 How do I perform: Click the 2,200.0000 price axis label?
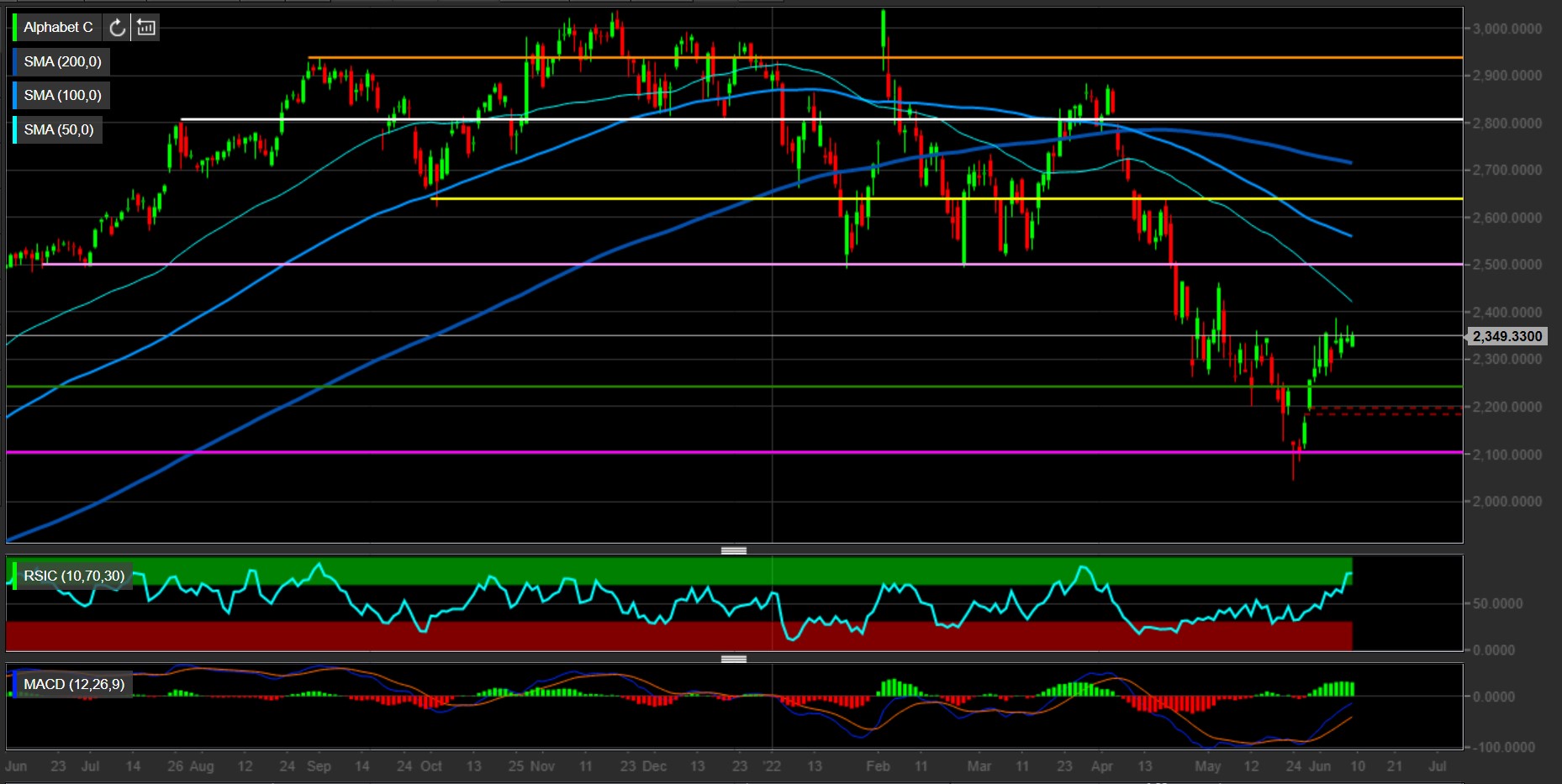[1507, 407]
